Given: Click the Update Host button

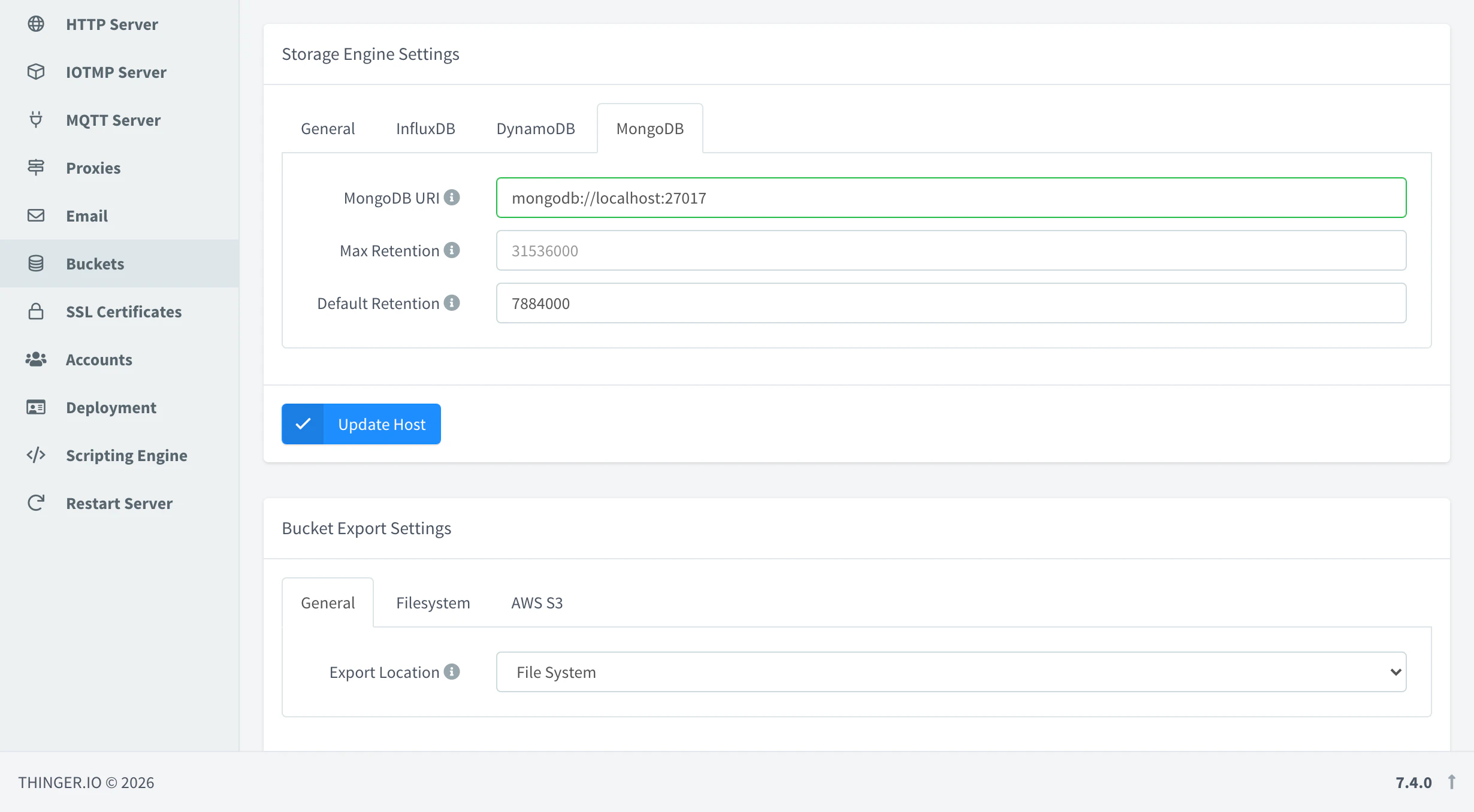Looking at the screenshot, I should (x=361, y=424).
